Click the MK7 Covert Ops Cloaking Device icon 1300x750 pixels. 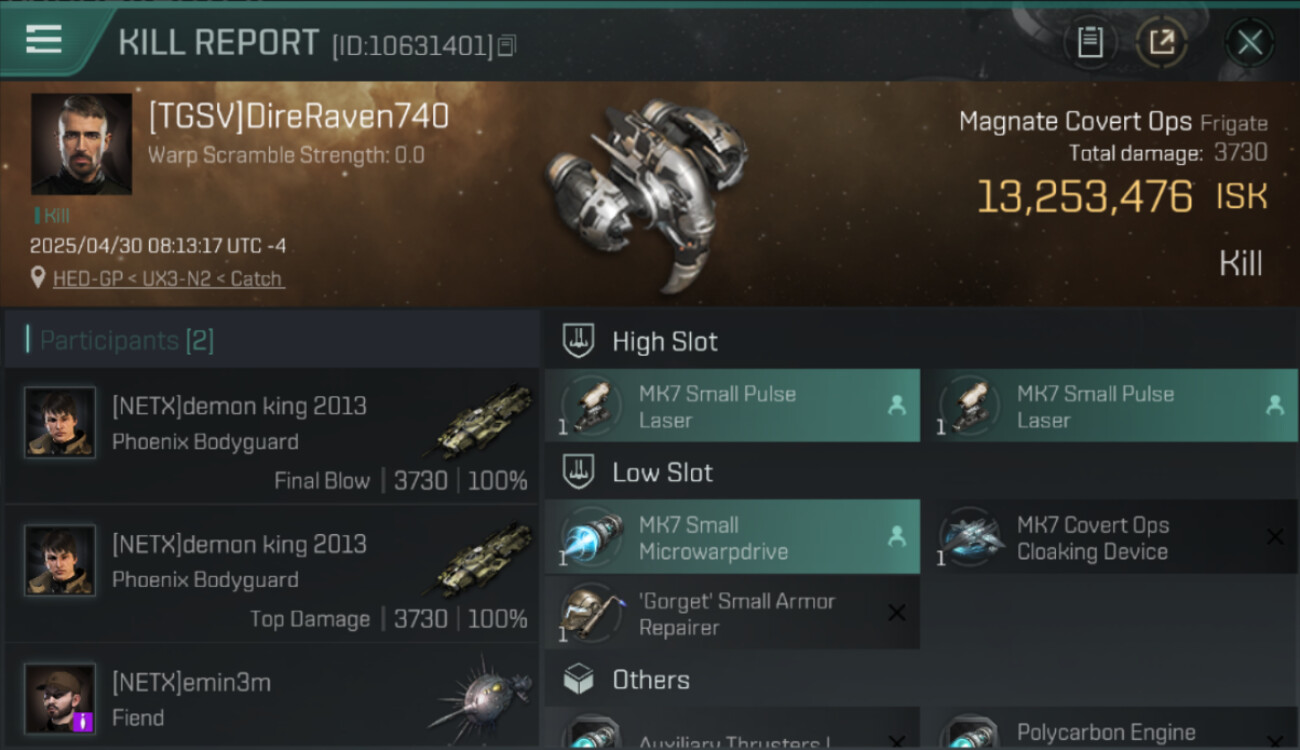(969, 538)
